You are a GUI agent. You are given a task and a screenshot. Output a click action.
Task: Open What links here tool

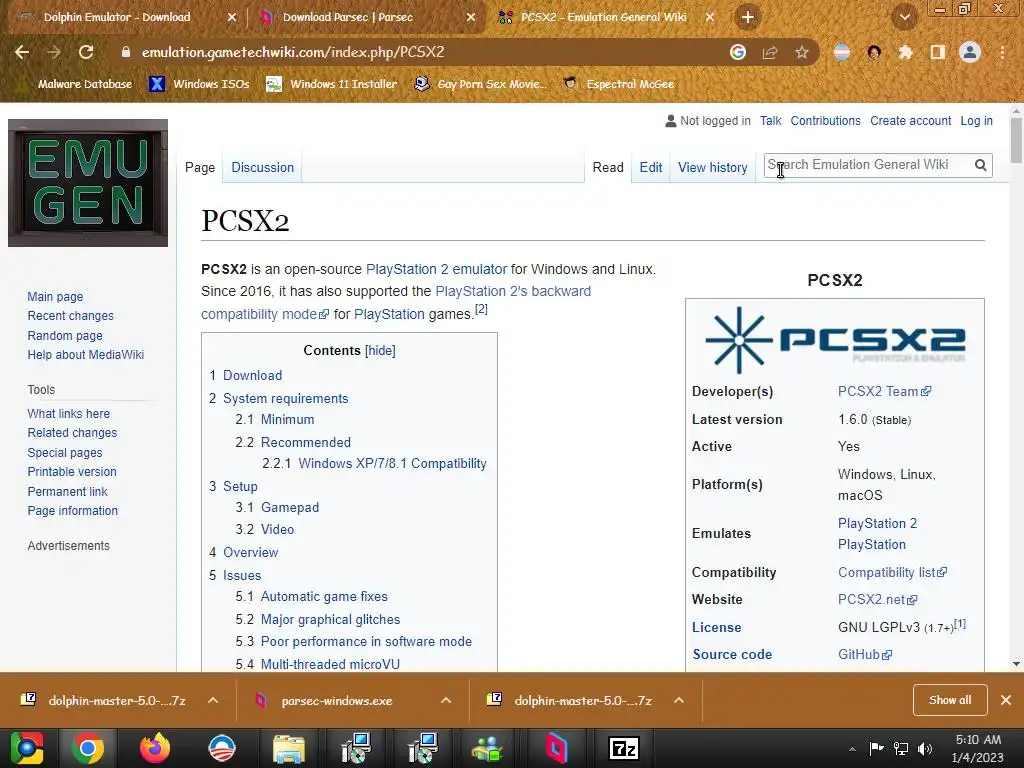[x=69, y=414]
